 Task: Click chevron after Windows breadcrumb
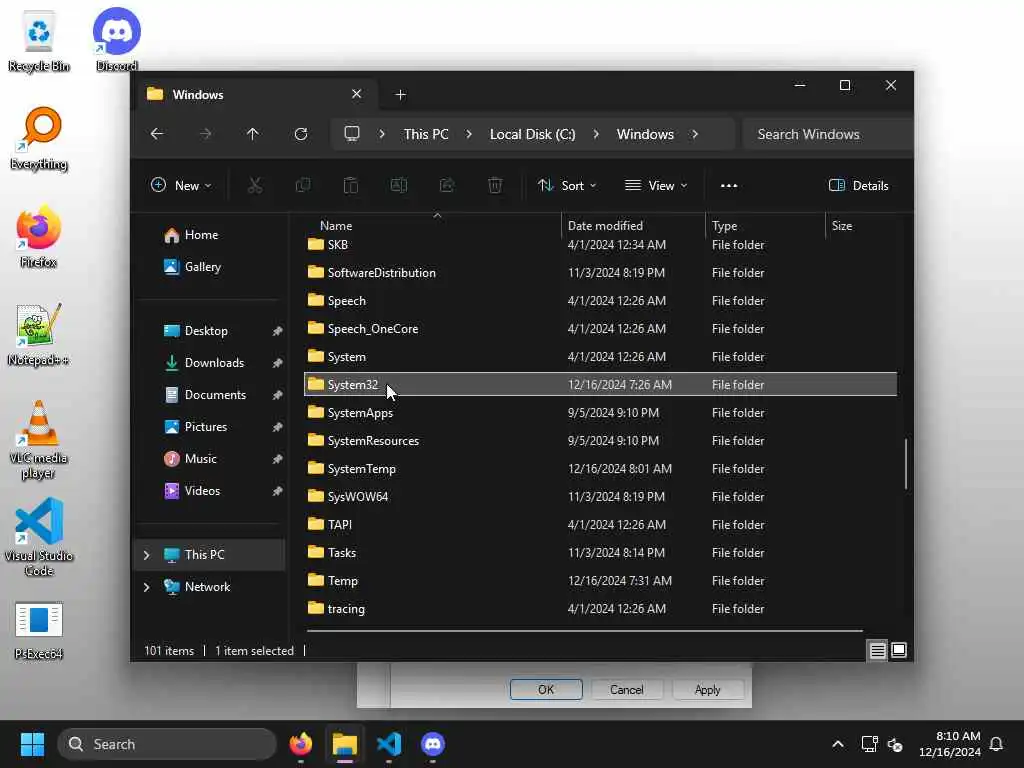click(695, 134)
